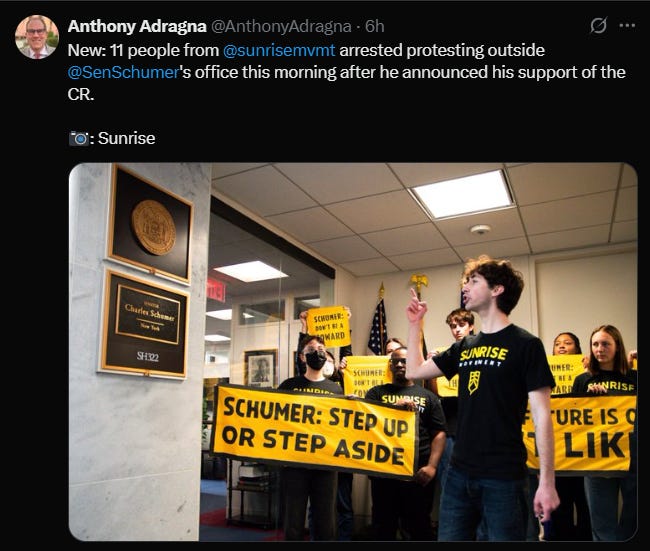This screenshot has width=650, height=551.
Task: Open the @AnthonyAdragna handle link
Action: point(281,27)
